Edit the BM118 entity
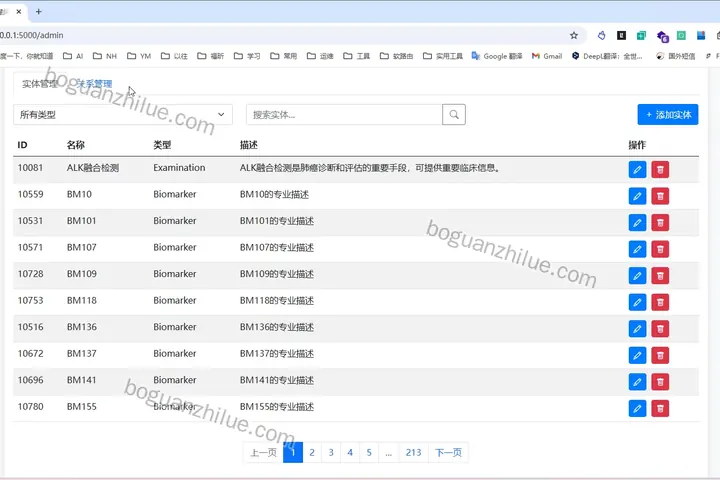Image resolution: width=720 pixels, height=480 pixels. tap(637, 302)
